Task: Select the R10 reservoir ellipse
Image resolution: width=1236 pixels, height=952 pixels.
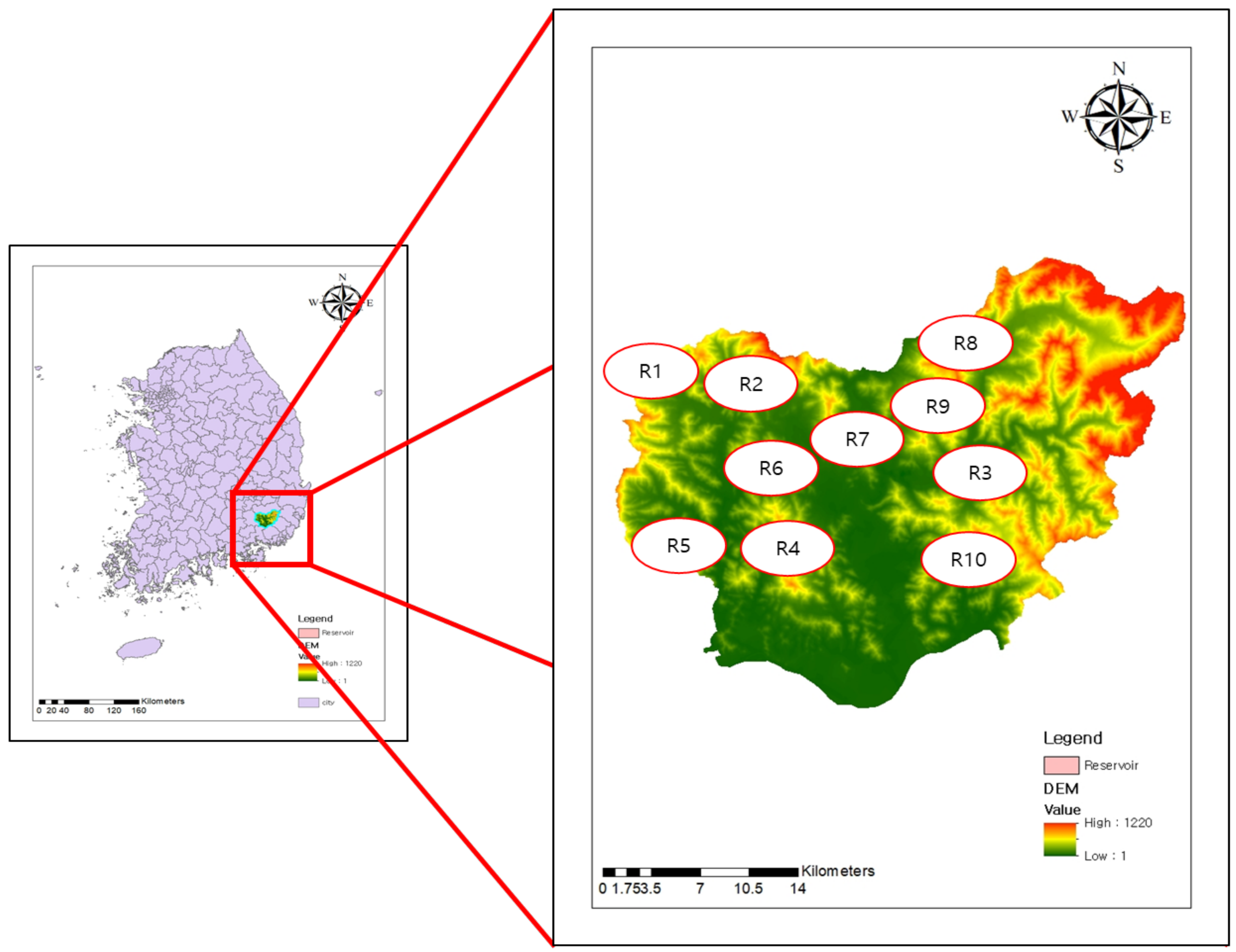Action: 968,560
